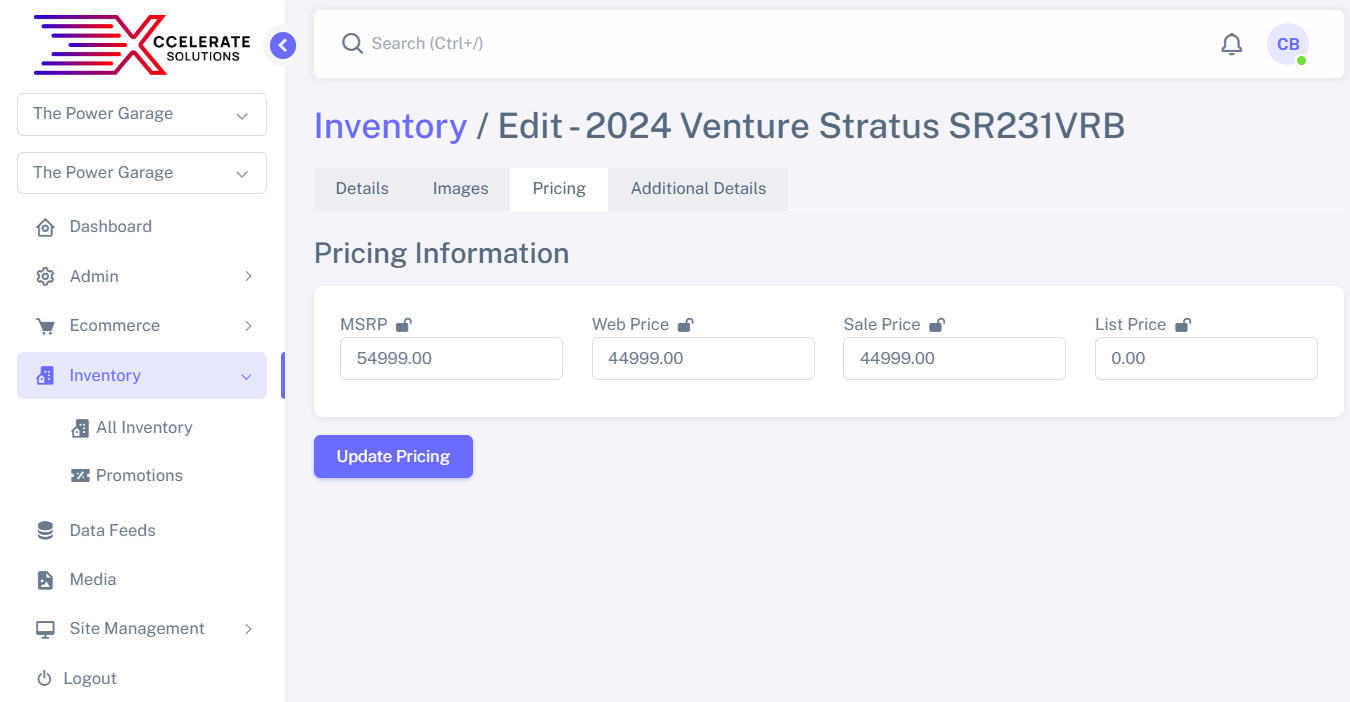Collapse sidebar with the arrow button
Viewport: 1350px width, 702px height.
click(x=283, y=45)
